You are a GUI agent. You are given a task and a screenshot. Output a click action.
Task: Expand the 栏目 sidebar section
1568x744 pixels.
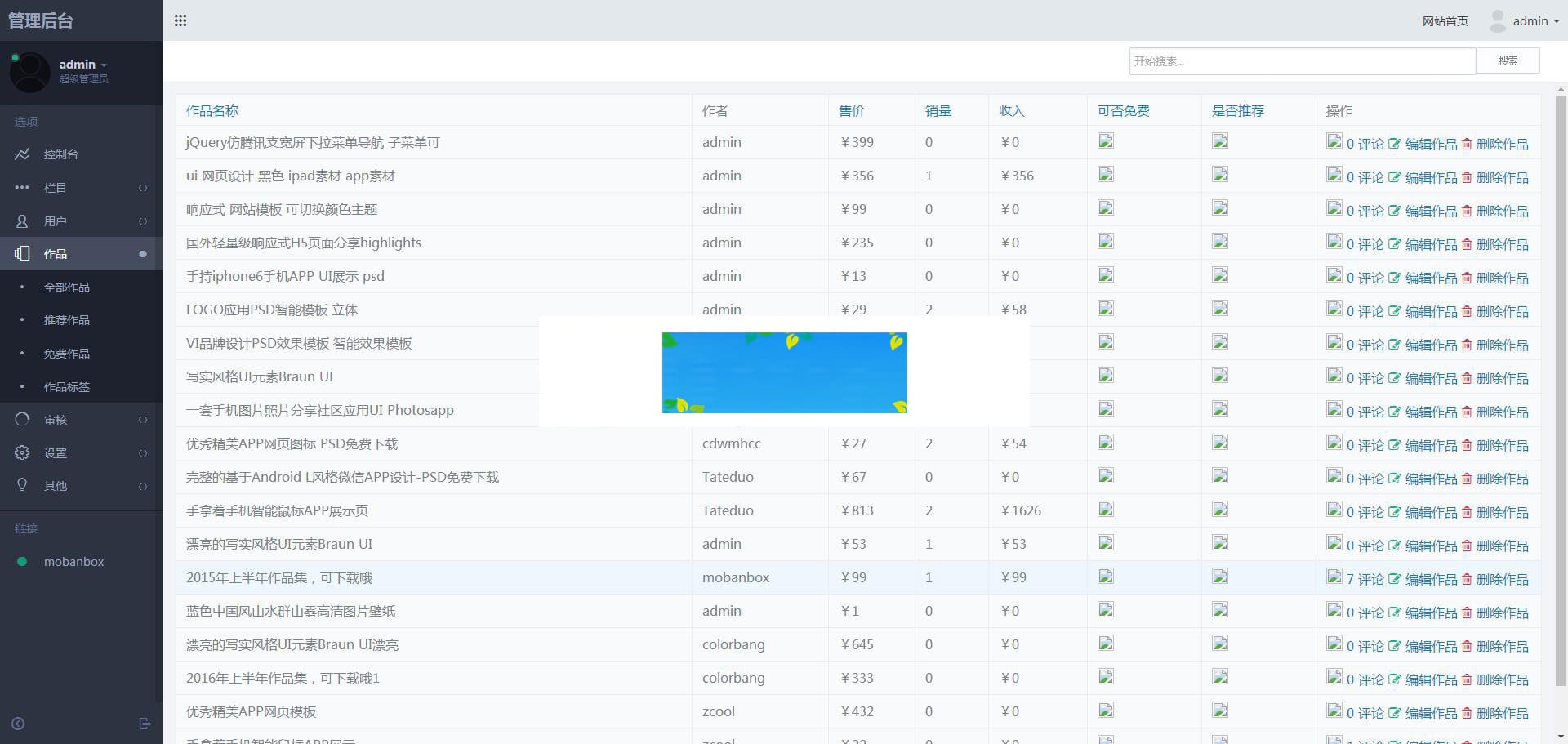[x=81, y=188]
